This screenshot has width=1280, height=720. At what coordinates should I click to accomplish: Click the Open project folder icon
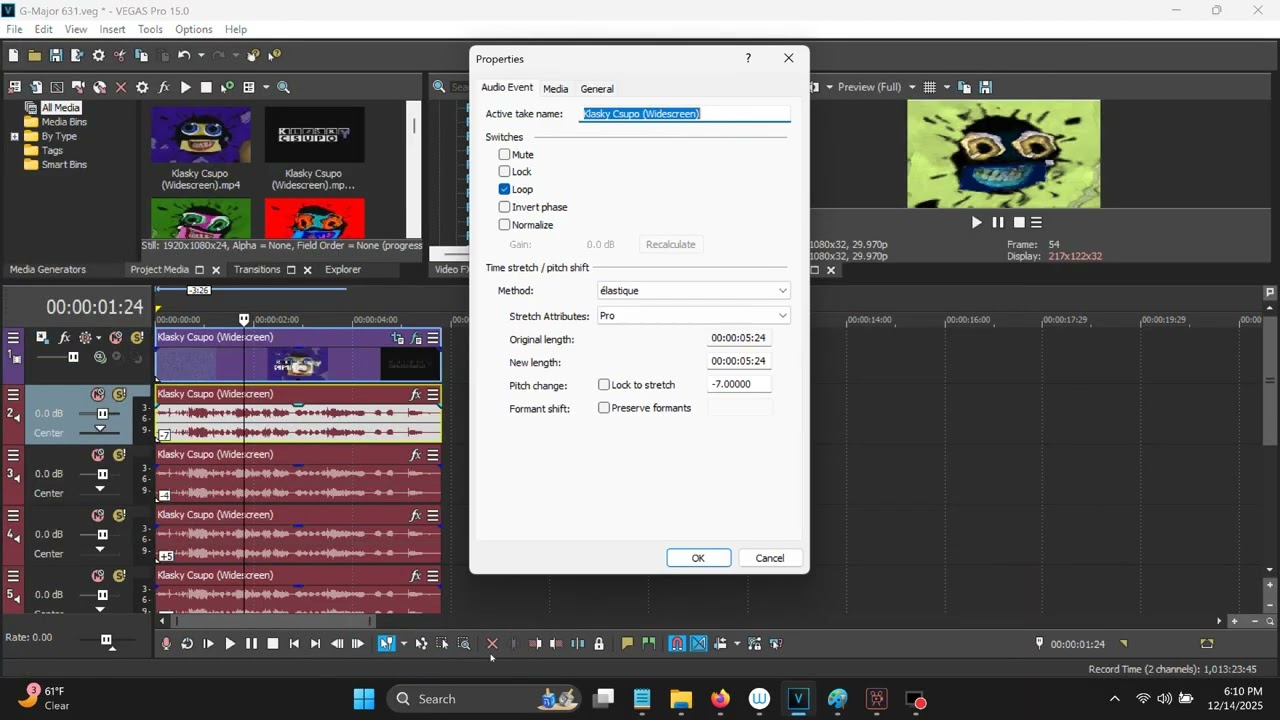pos(35,56)
